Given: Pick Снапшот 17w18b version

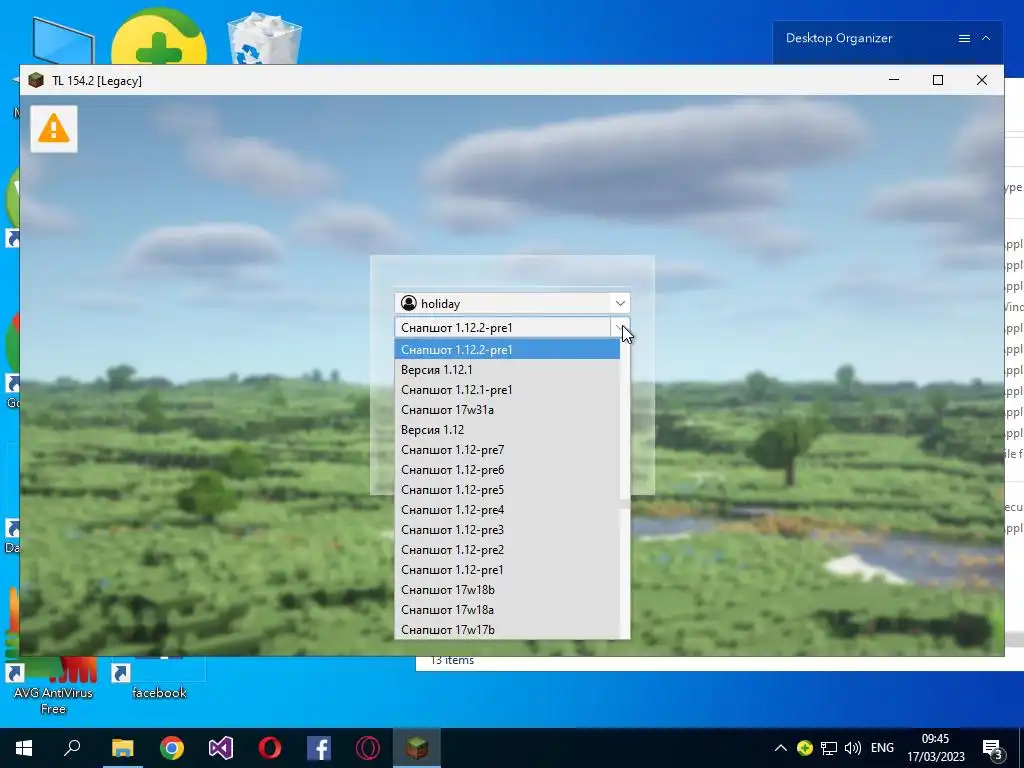Looking at the screenshot, I should [x=507, y=590].
